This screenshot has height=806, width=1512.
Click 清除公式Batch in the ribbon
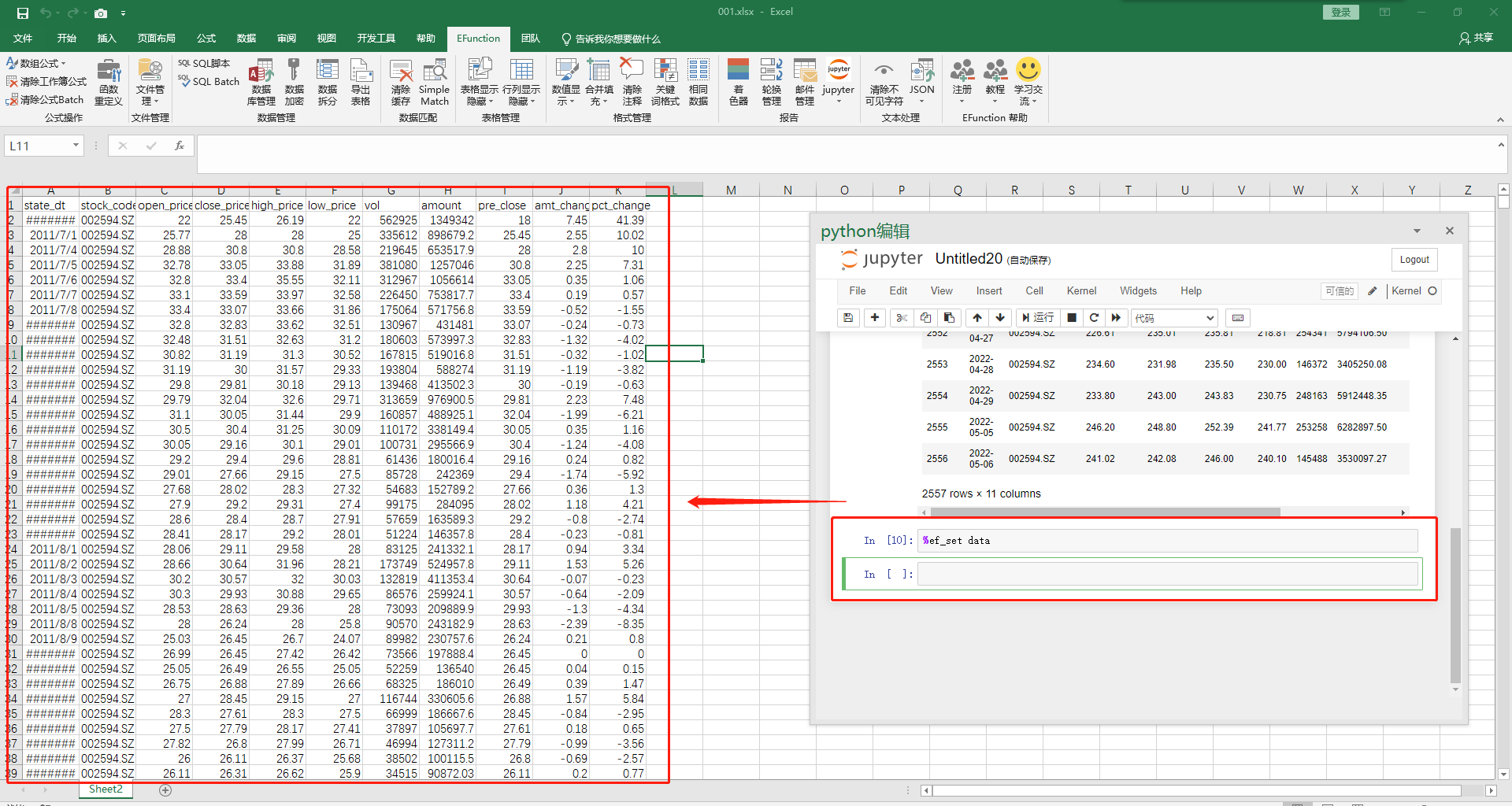point(45,100)
